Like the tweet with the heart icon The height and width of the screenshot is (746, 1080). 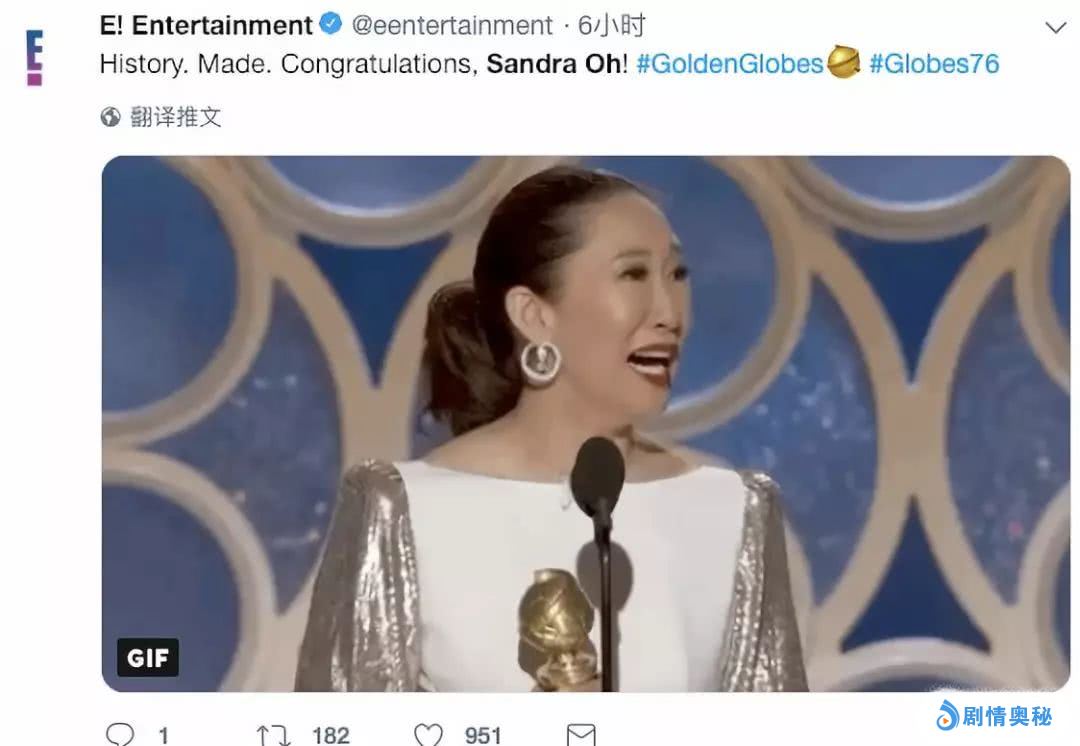point(428,735)
